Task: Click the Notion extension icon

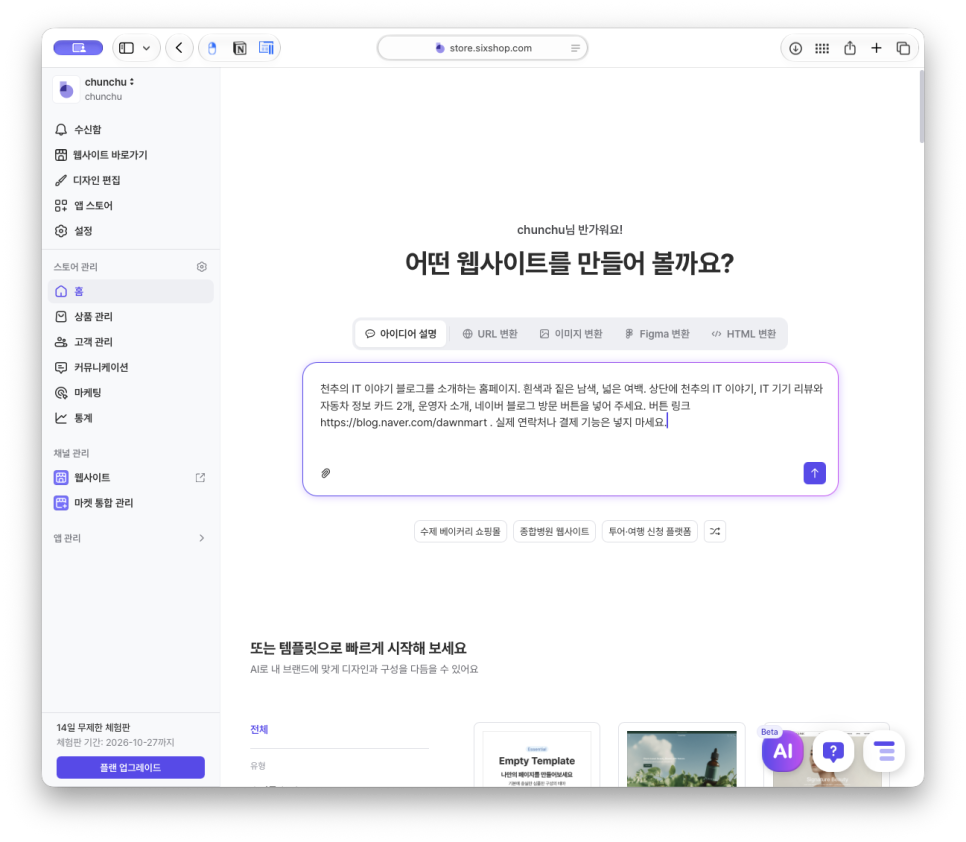Action: tap(240, 48)
